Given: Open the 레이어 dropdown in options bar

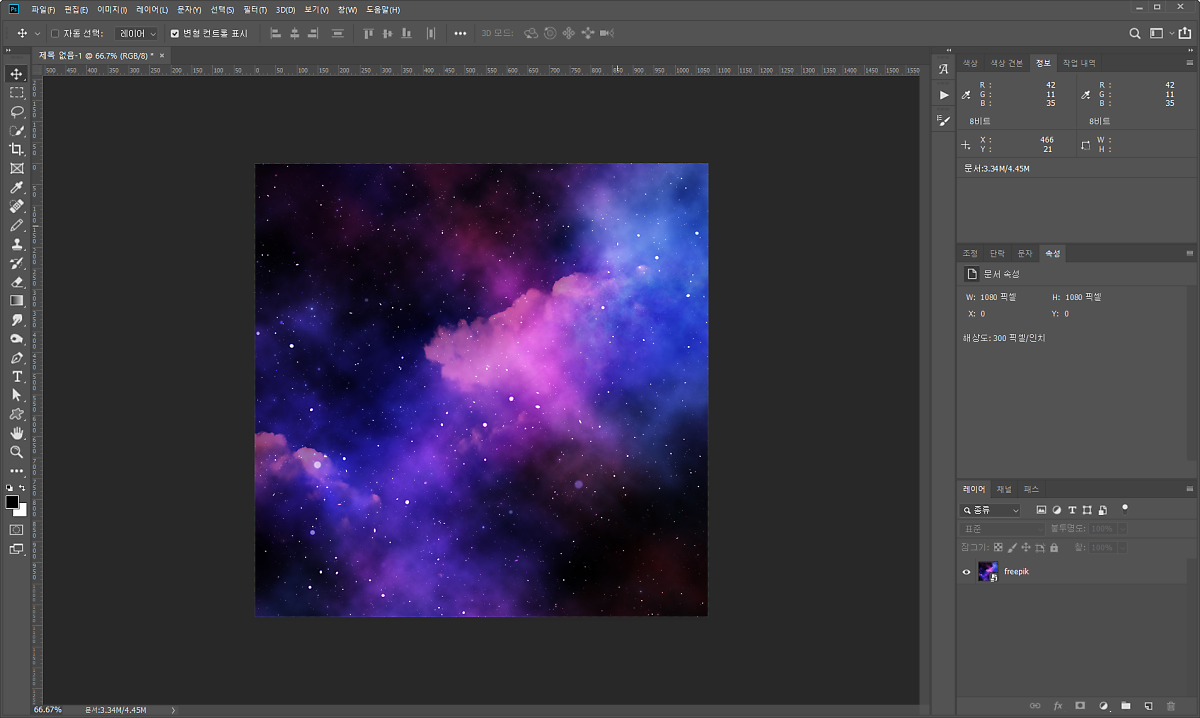Looking at the screenshot, I should (x=137, y=33).
